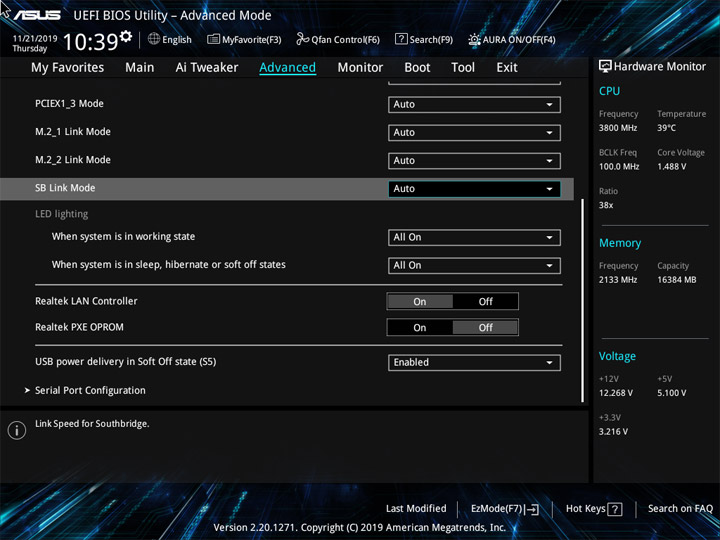Click Search on FAQ link
720x540 pixels.
[681, 509]
